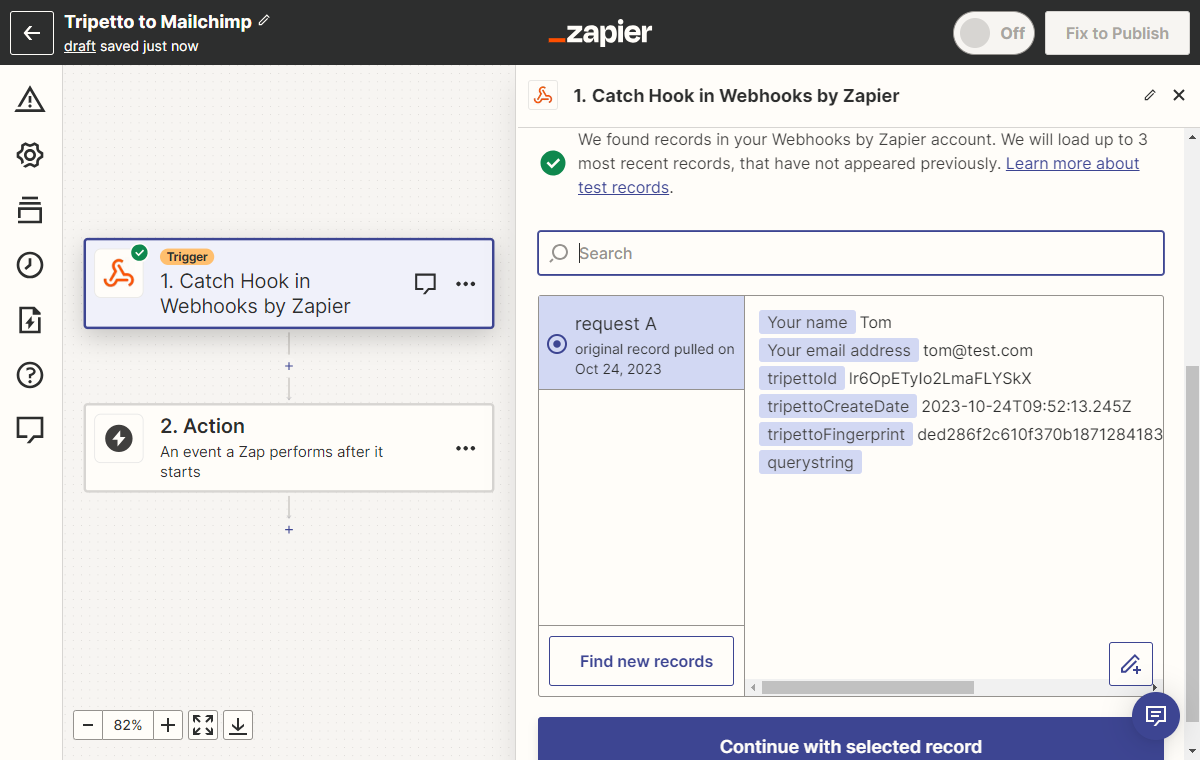
Task: Fit the canvas to view
Action: coord(203,725)
